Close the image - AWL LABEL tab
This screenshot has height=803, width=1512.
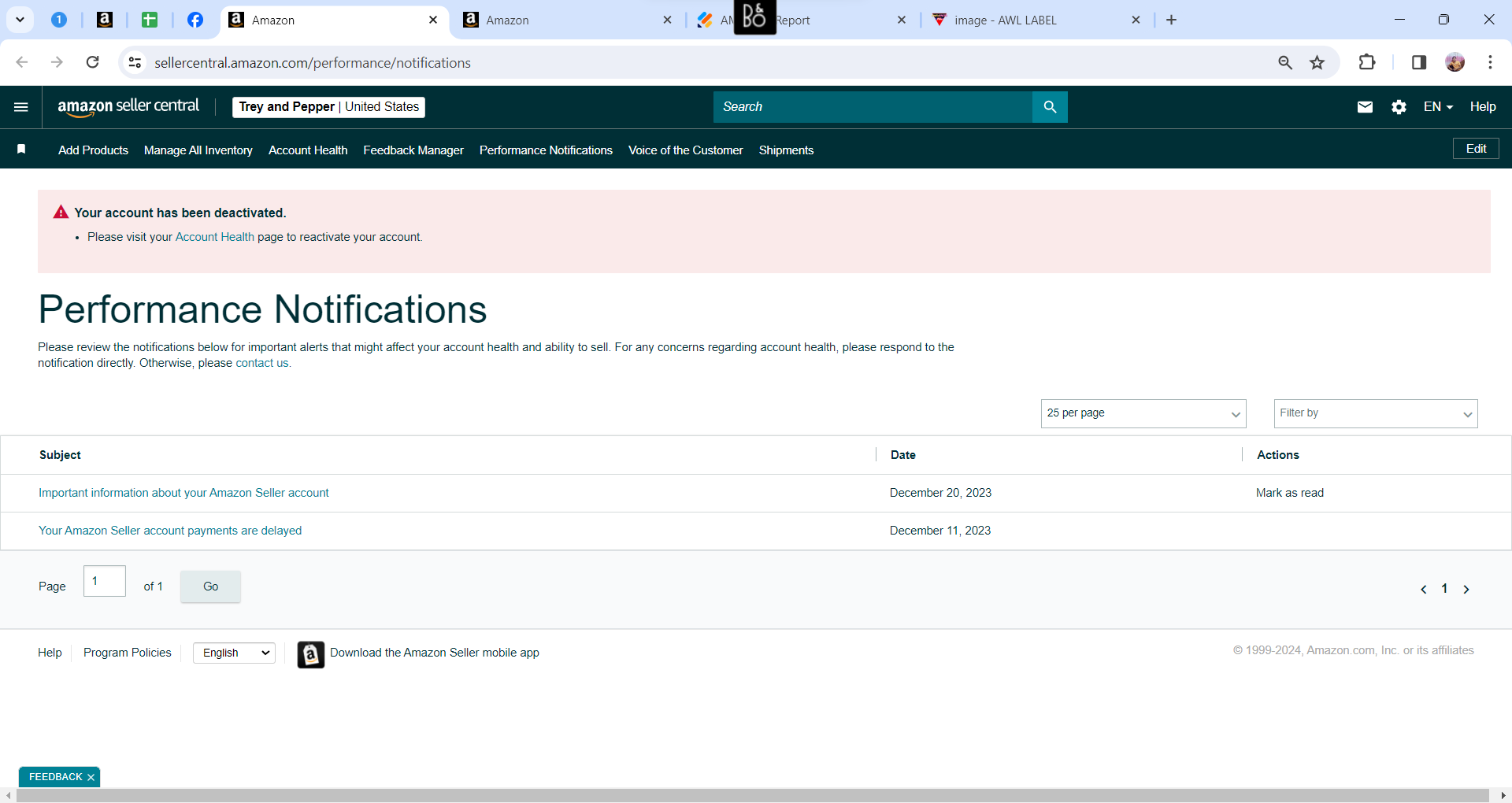click(1136, 20)
